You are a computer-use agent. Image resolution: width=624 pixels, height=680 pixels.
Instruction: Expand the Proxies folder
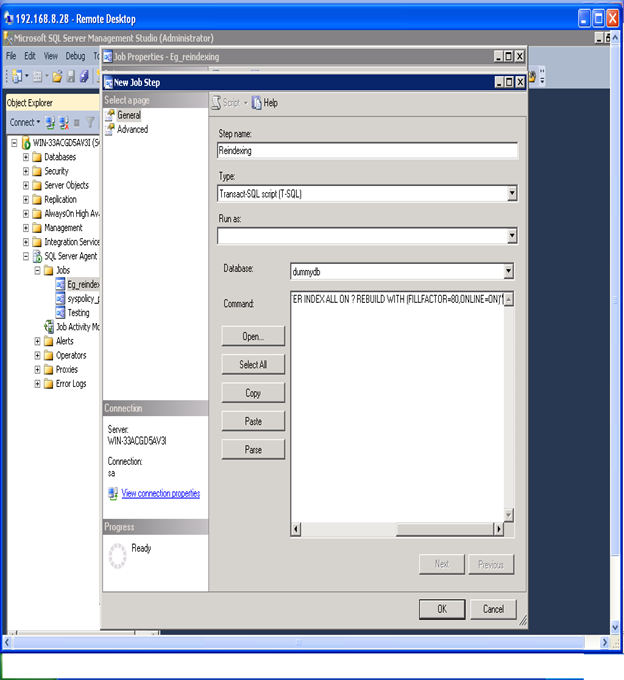point(38,369)
